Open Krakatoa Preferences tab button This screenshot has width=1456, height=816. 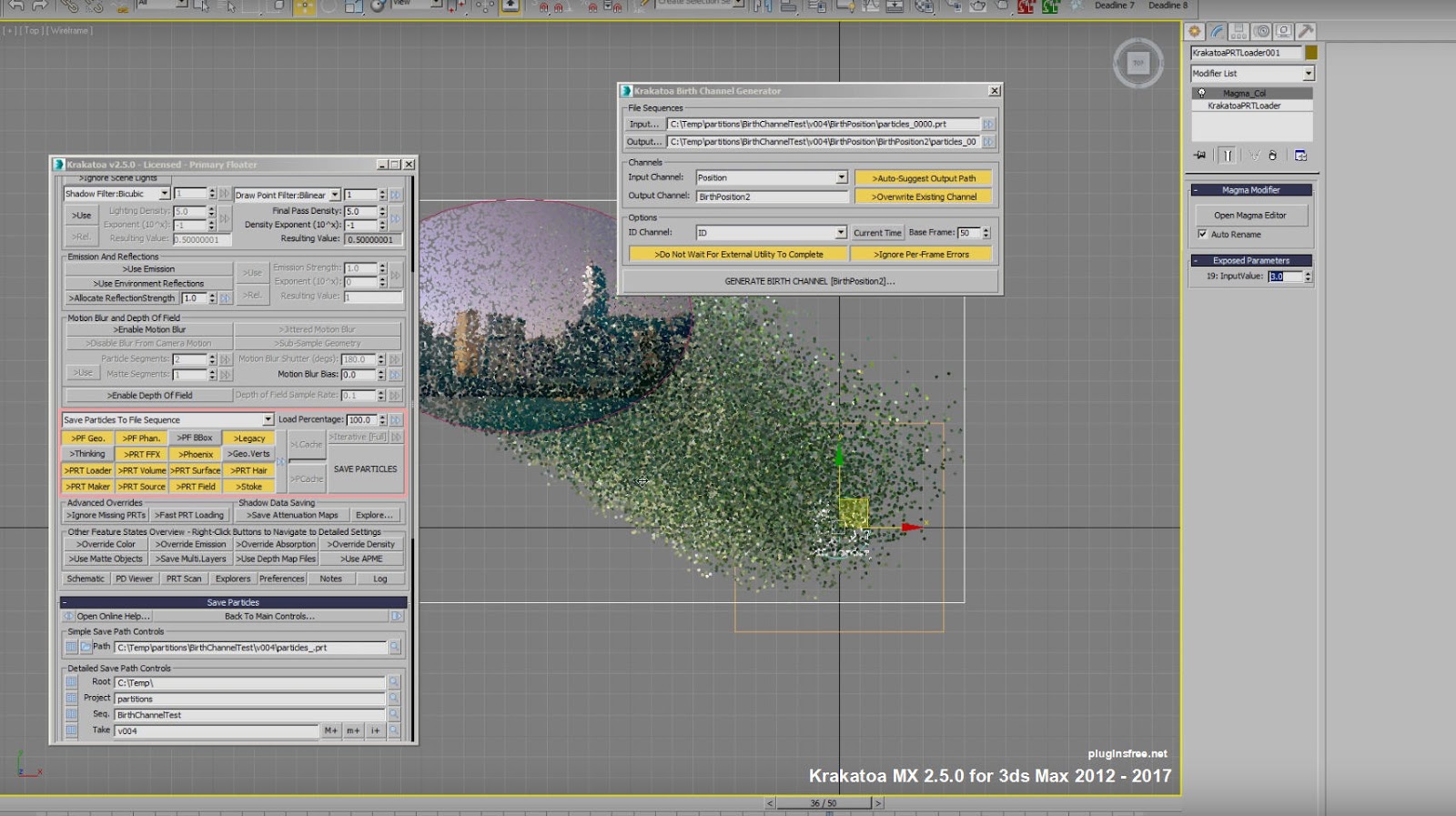click(282, 579)
